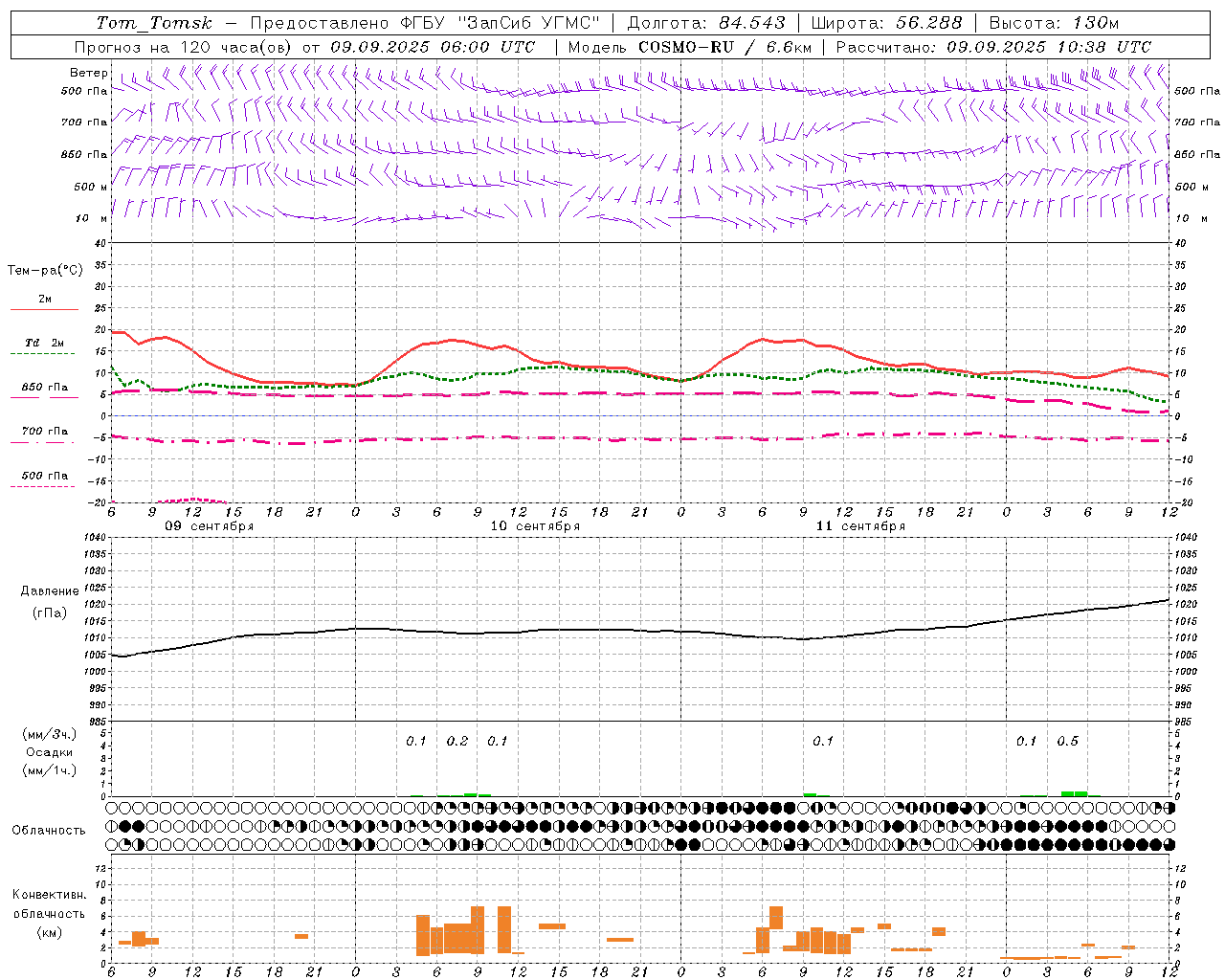This screenshot has height=980, width=1225.
Task: Click the 700 гПа temperature legend label
Action: pyautogui.click(x=45, y=431)
